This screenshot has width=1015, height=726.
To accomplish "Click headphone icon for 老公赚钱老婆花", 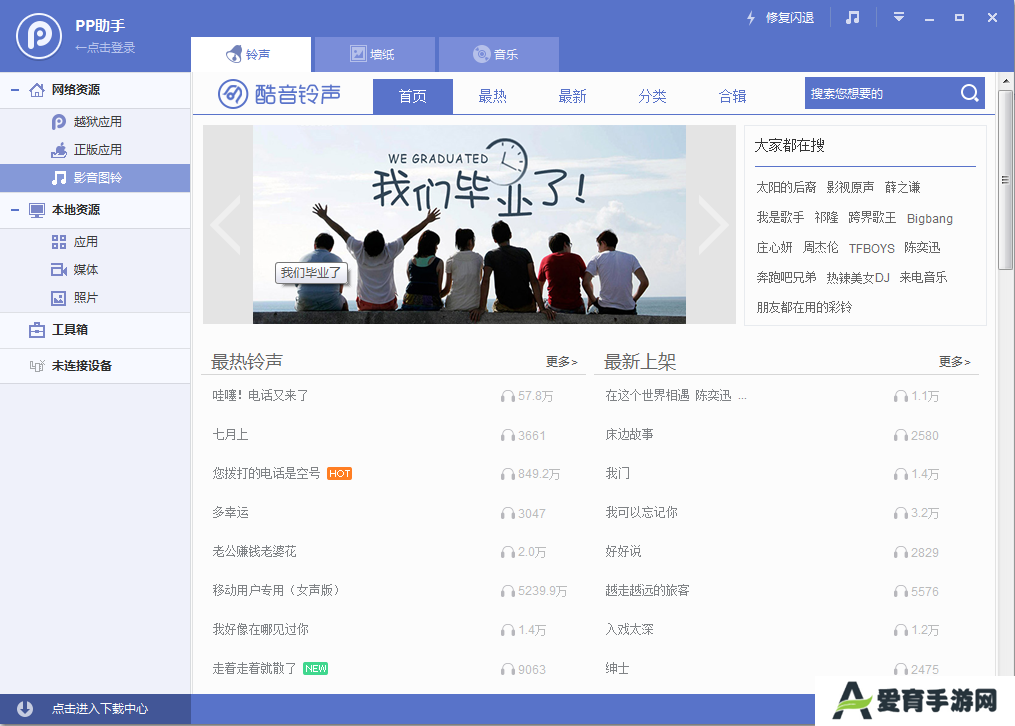I will coord(508,552).
